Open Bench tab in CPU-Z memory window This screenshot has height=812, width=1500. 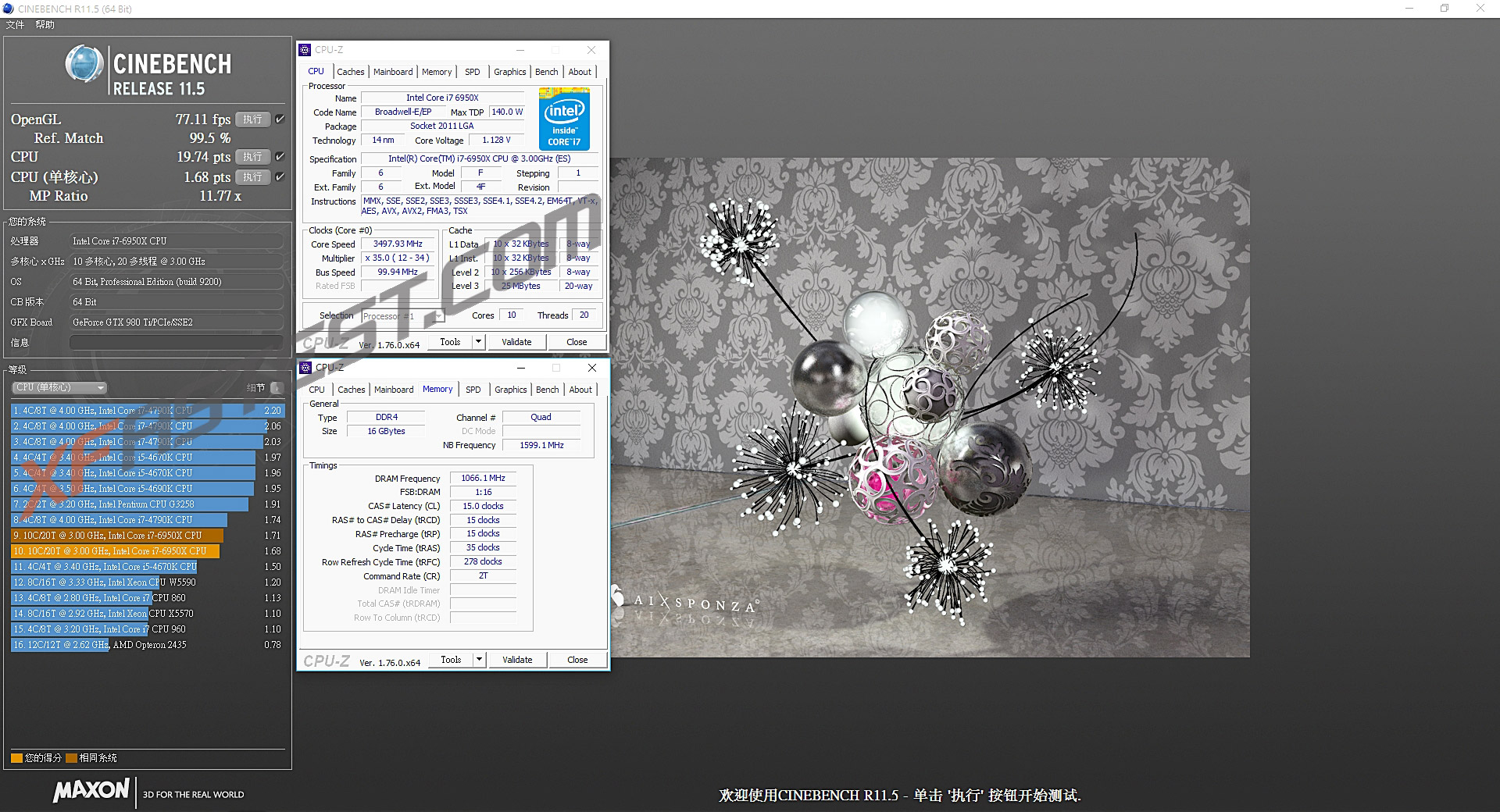click(x=548, y=390)
